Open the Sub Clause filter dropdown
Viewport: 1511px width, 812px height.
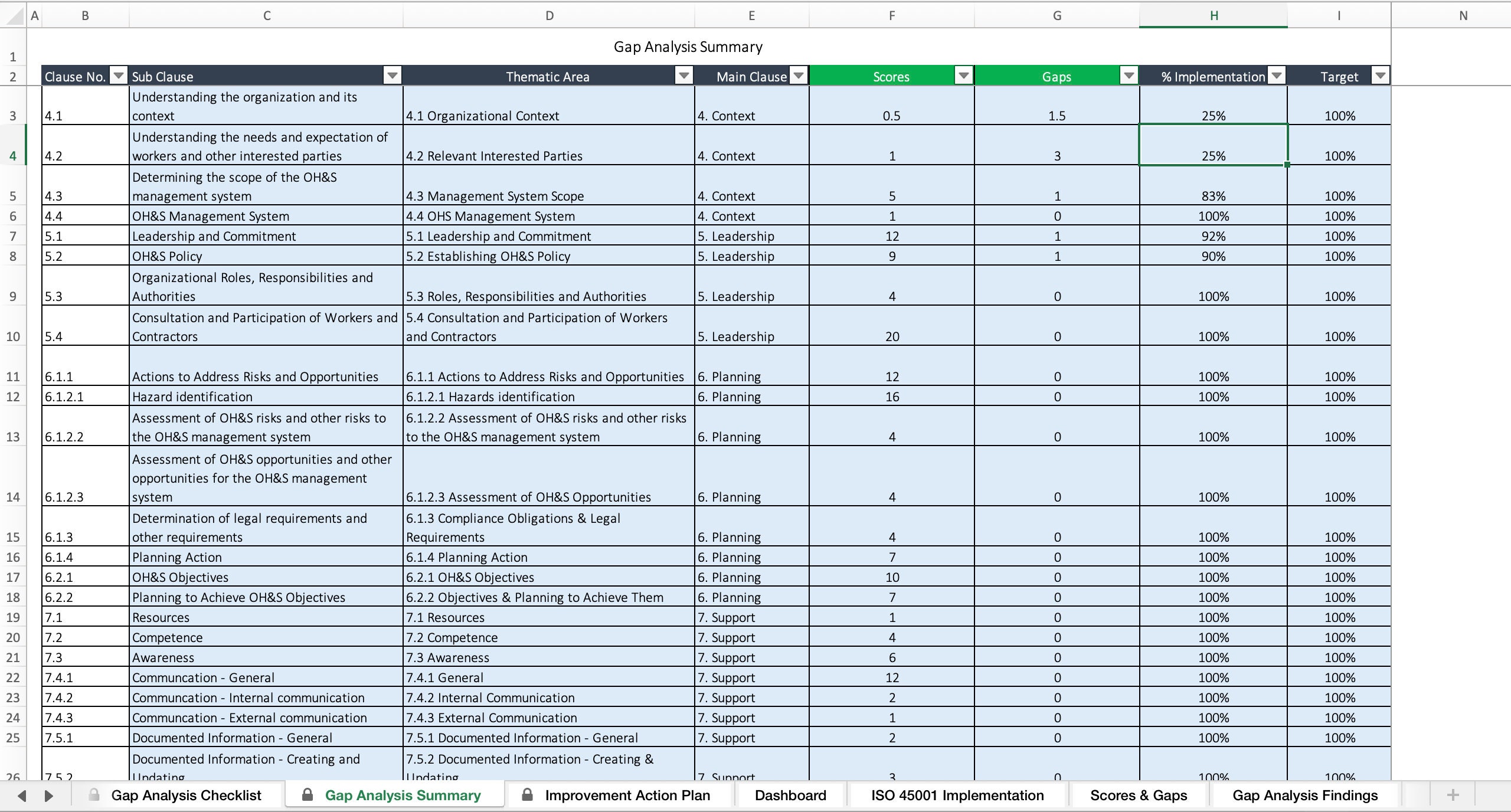click(391, 76)
